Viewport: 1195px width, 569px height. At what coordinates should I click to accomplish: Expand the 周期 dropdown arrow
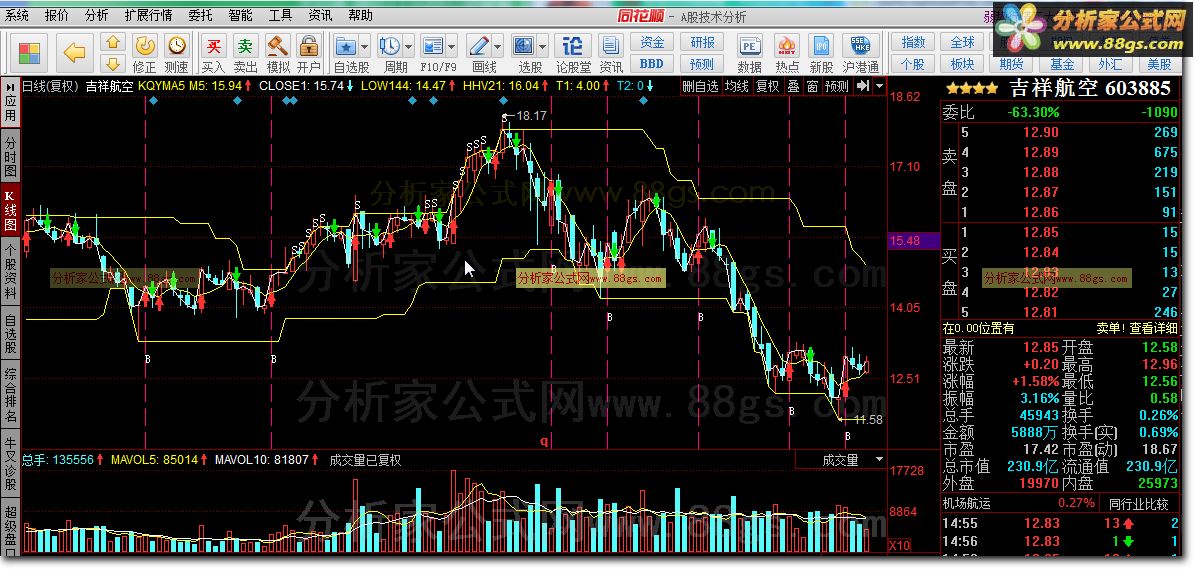[408, 45]
